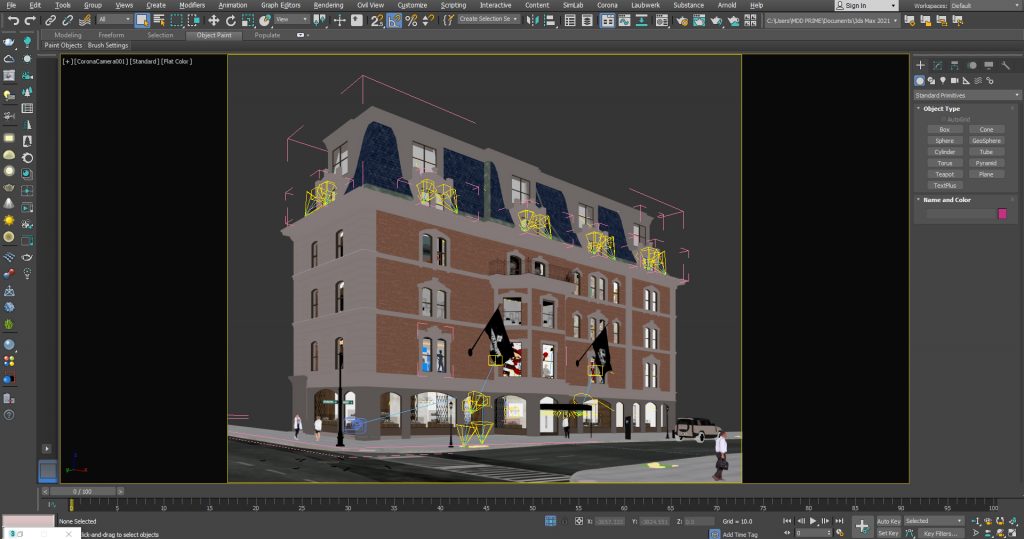Select the Link tool (chain icon)
This screenshot has height=539, width=1024.
pyautogui.click(x=50, y=20)
